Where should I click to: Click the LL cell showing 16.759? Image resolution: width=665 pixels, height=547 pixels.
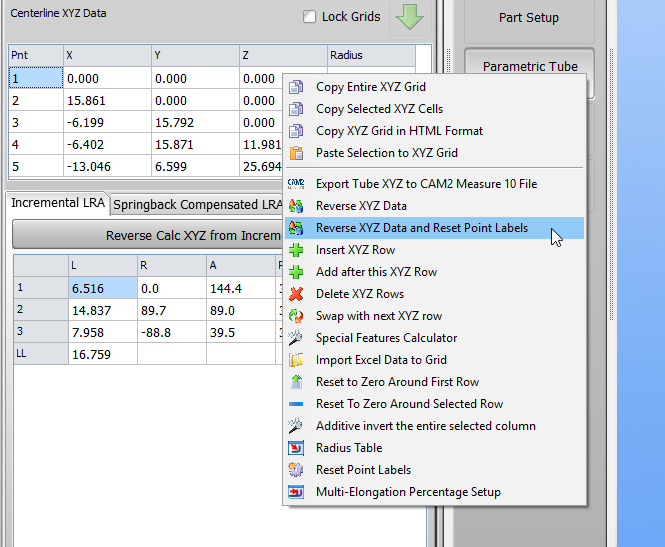coord(103,354)
